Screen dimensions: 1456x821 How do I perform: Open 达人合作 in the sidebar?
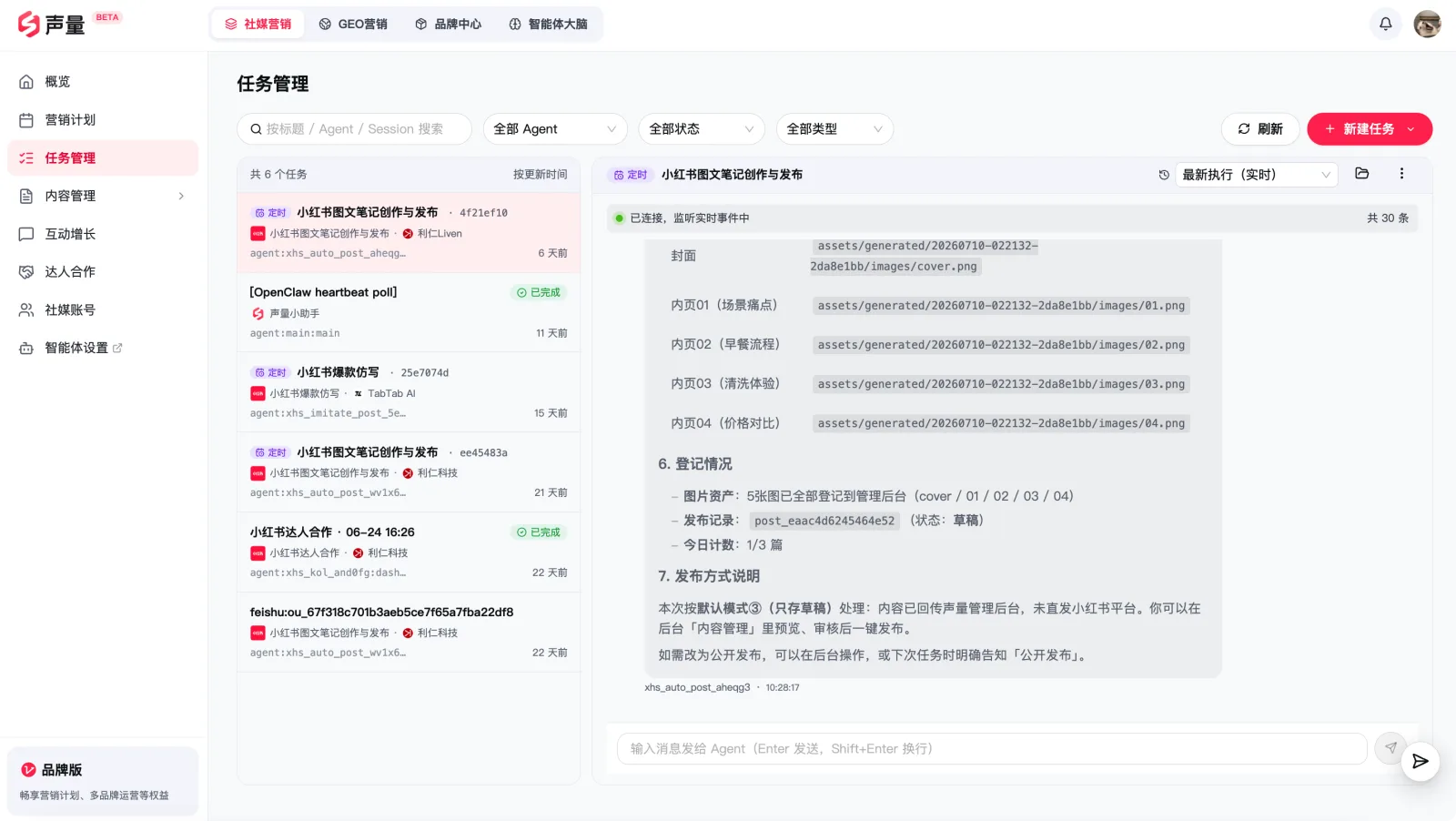[103, 272]
